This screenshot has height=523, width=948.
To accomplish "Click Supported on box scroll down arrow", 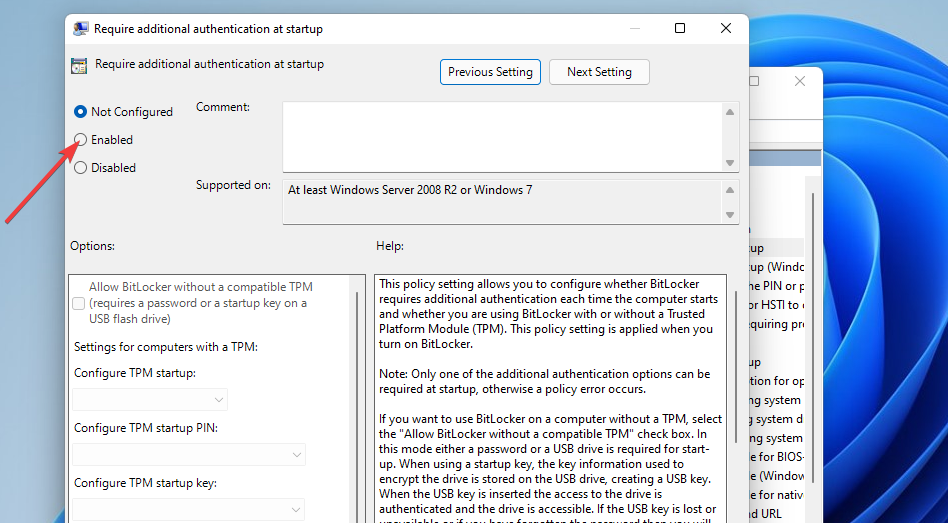I will click(730, 215).
